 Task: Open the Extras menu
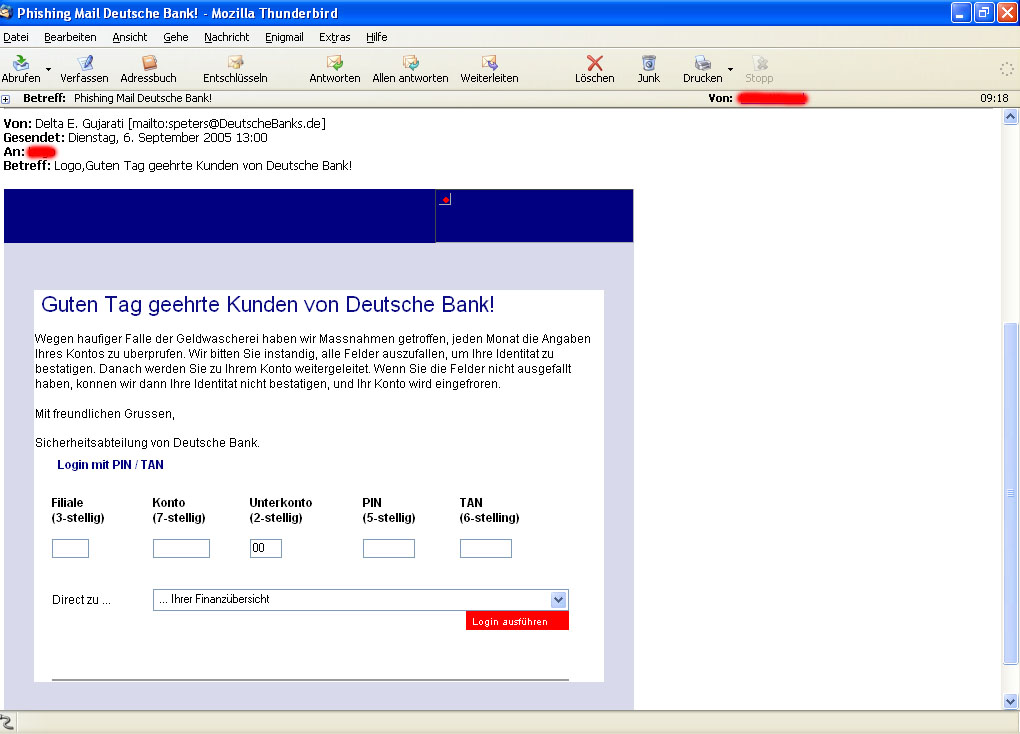(x=334, y=37)
